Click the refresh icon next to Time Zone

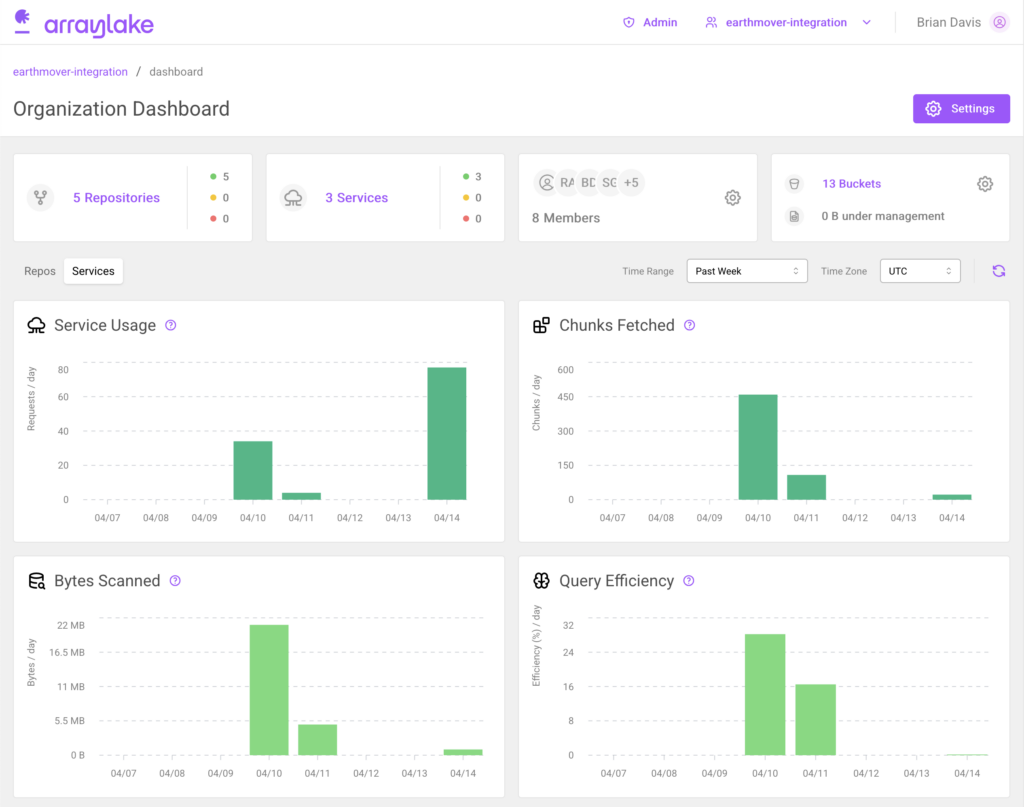pyautogui.click(x=998, y=270)
